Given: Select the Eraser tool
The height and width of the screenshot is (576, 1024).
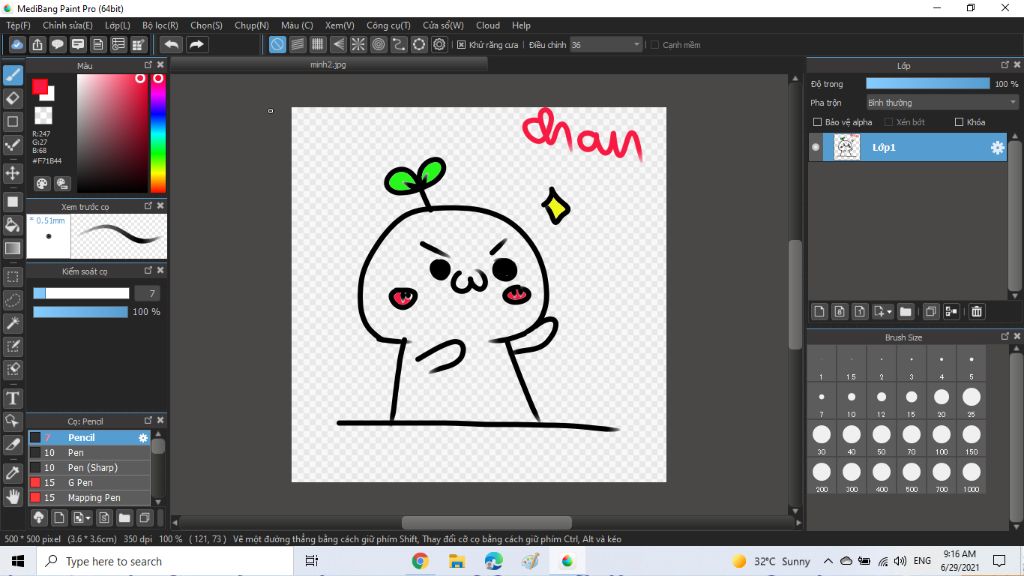Looking at the screenshot, I should click(12, 99).
